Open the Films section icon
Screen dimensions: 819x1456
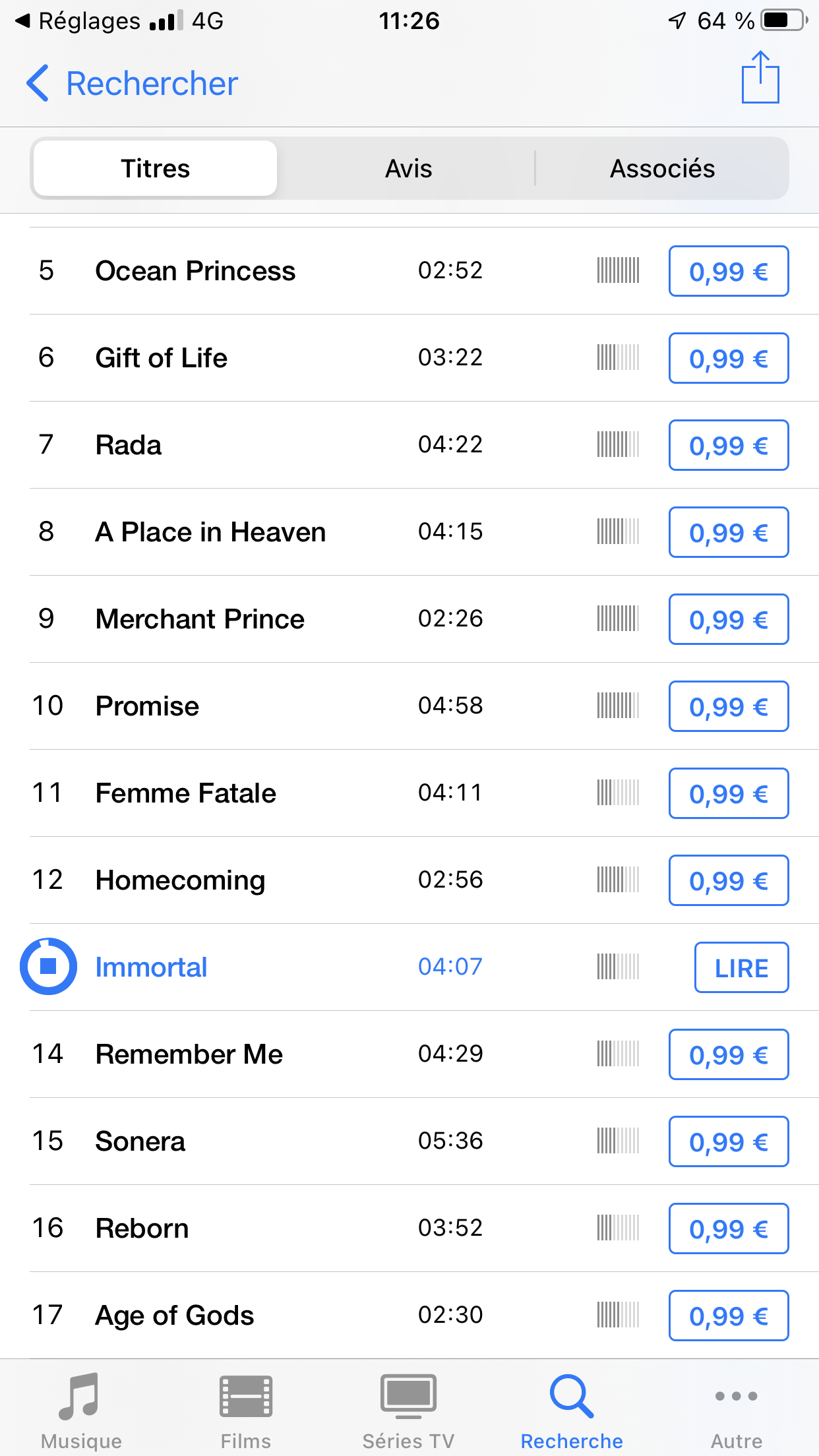click(x=245, y=1396)
